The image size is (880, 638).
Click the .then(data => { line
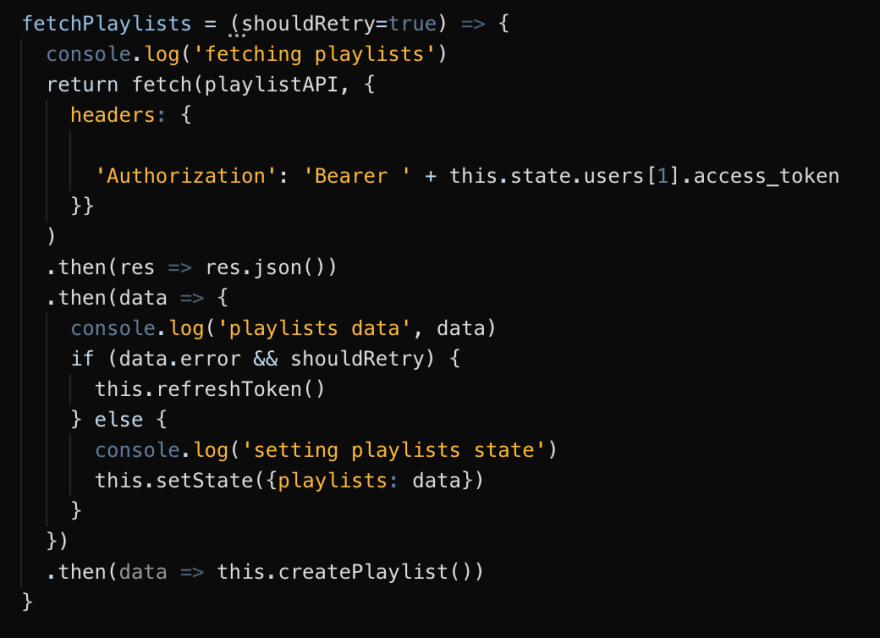point(138,298)
